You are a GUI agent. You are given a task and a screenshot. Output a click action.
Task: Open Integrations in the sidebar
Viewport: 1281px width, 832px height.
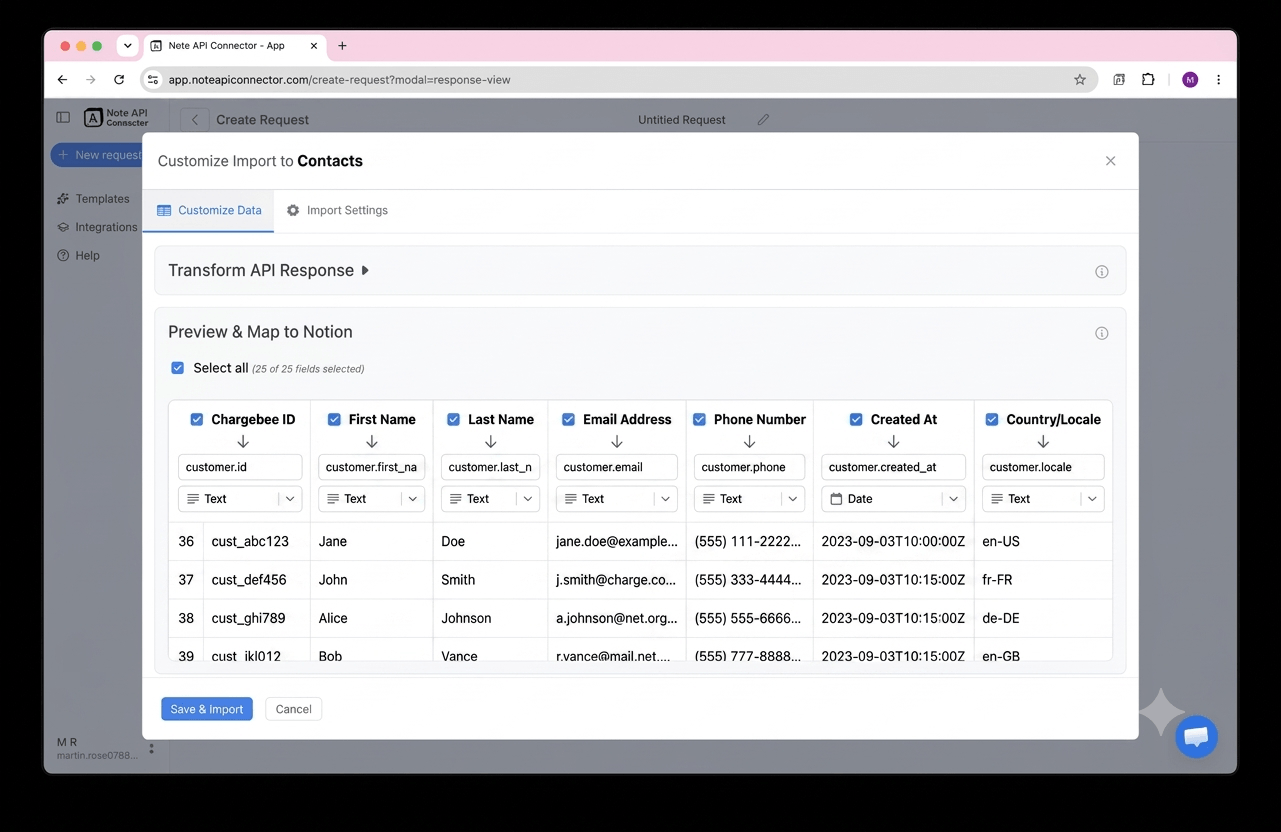click(97, 227)
